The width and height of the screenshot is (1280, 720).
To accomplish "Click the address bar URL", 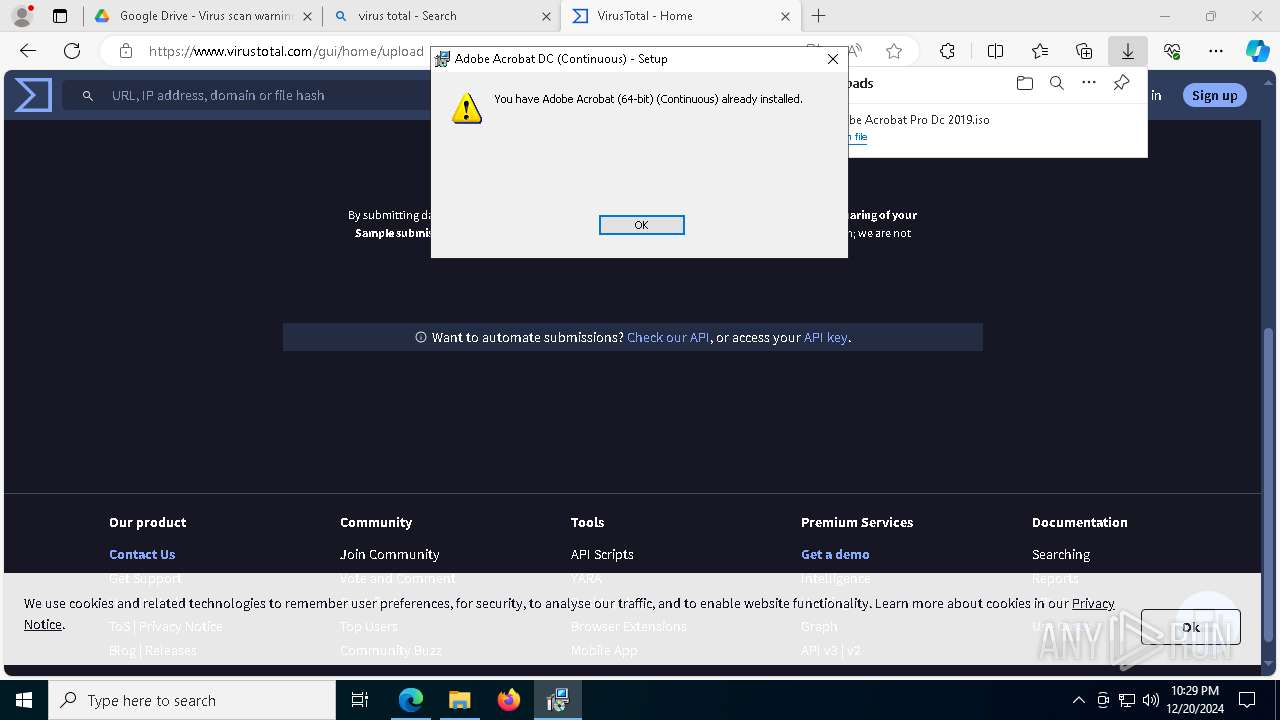I will tap(286, 51).
